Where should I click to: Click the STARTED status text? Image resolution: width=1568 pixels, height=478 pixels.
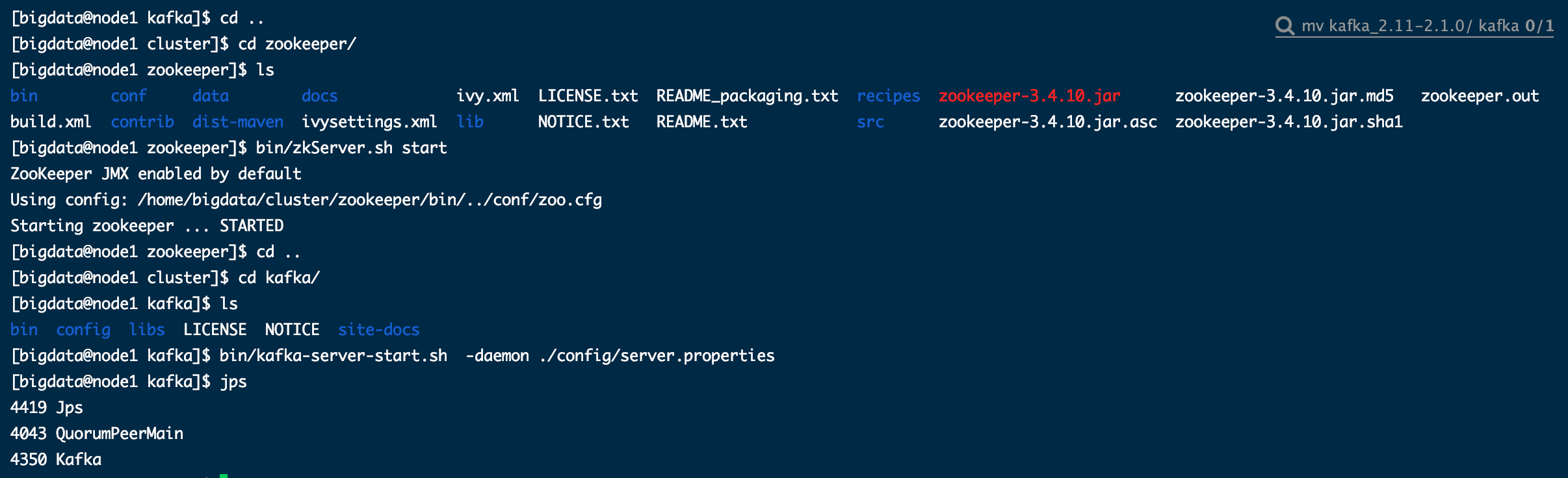coord(251,226)
